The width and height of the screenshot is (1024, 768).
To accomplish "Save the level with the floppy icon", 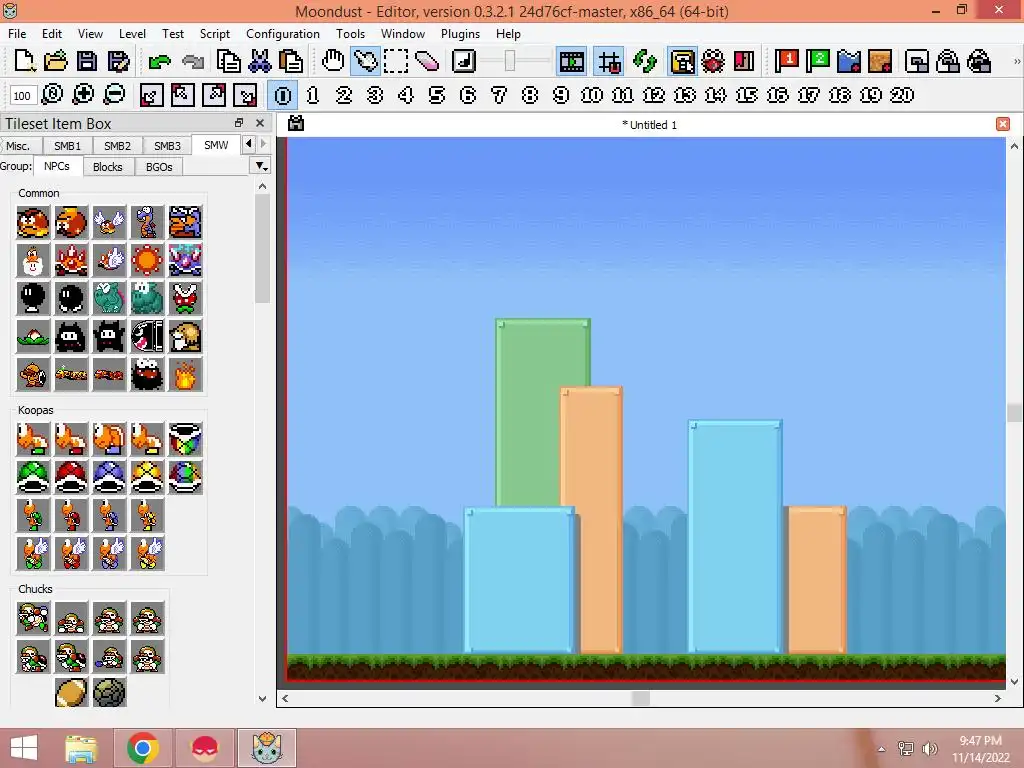I will point(87,61).
